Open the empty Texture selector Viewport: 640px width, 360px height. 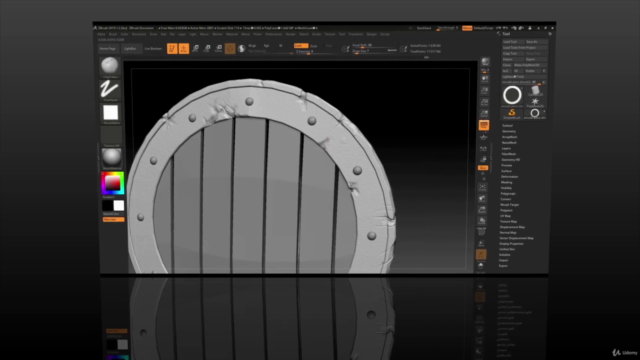pyautogui.click(x=111, y=136)
